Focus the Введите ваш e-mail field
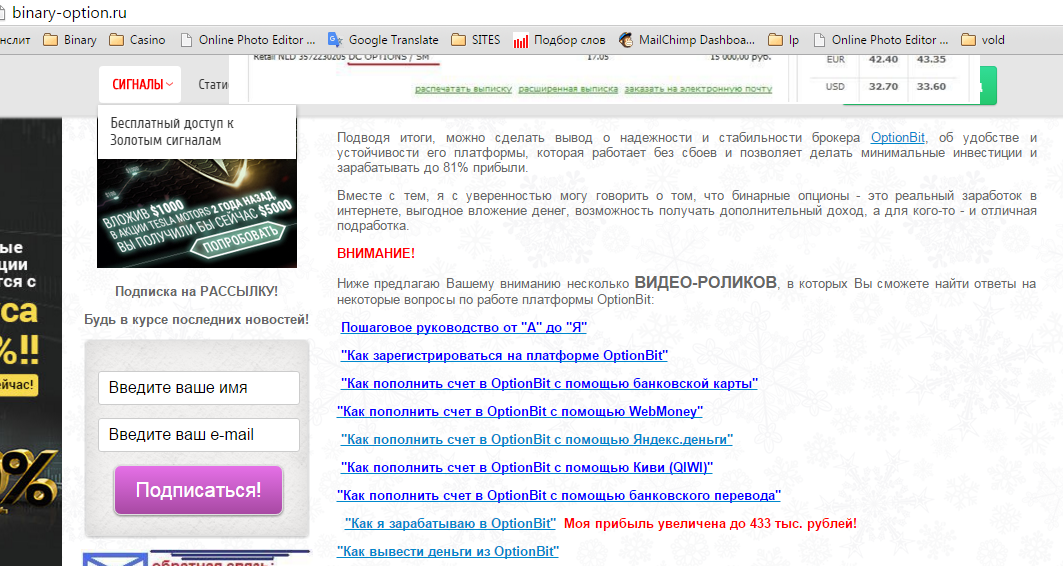This screenshot has height=566, width=1063. [199, 434]
